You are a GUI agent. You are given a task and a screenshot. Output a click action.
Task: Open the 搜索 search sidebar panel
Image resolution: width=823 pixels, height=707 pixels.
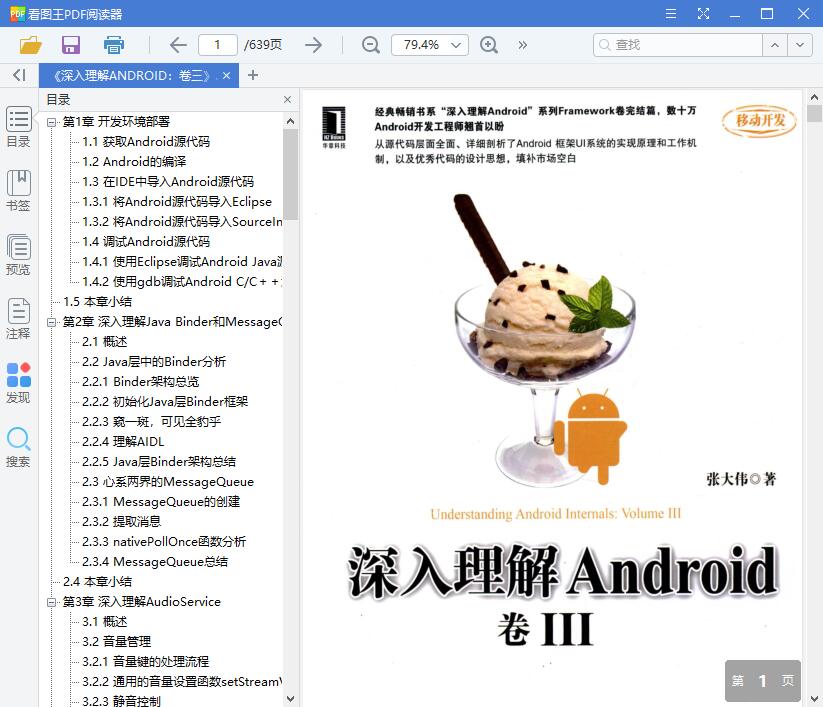coord(18,447)
